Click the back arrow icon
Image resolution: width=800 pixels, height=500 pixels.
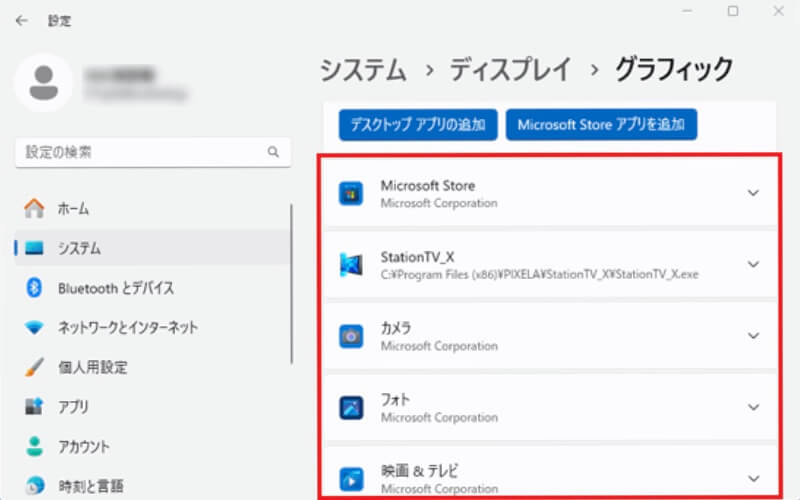pyautogui.click(x=21, y=20)
